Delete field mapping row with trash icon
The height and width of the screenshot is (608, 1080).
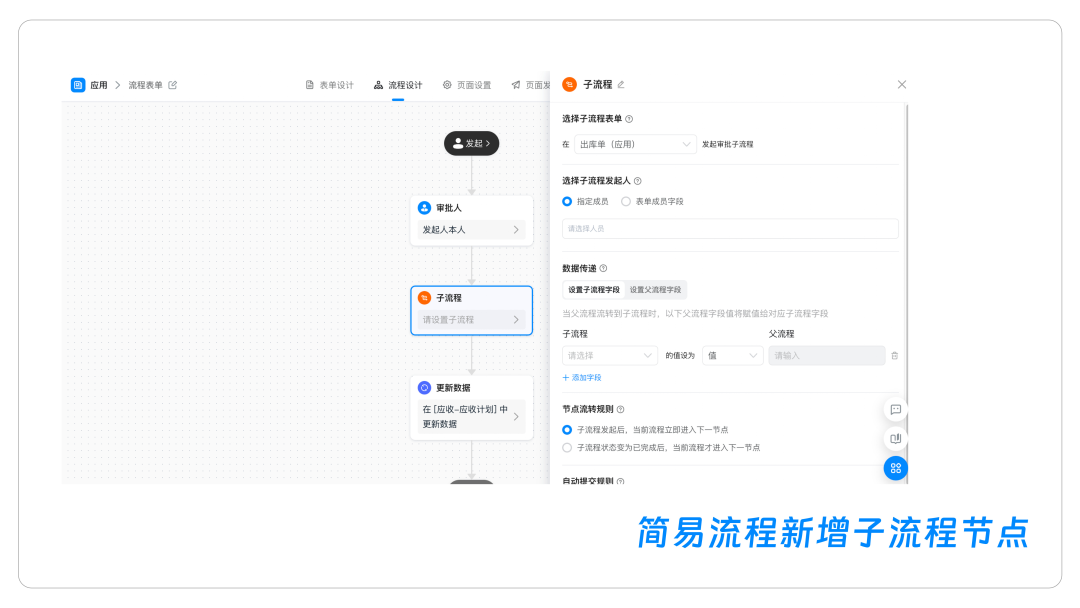pyautogui.click(x=895, y=356)
